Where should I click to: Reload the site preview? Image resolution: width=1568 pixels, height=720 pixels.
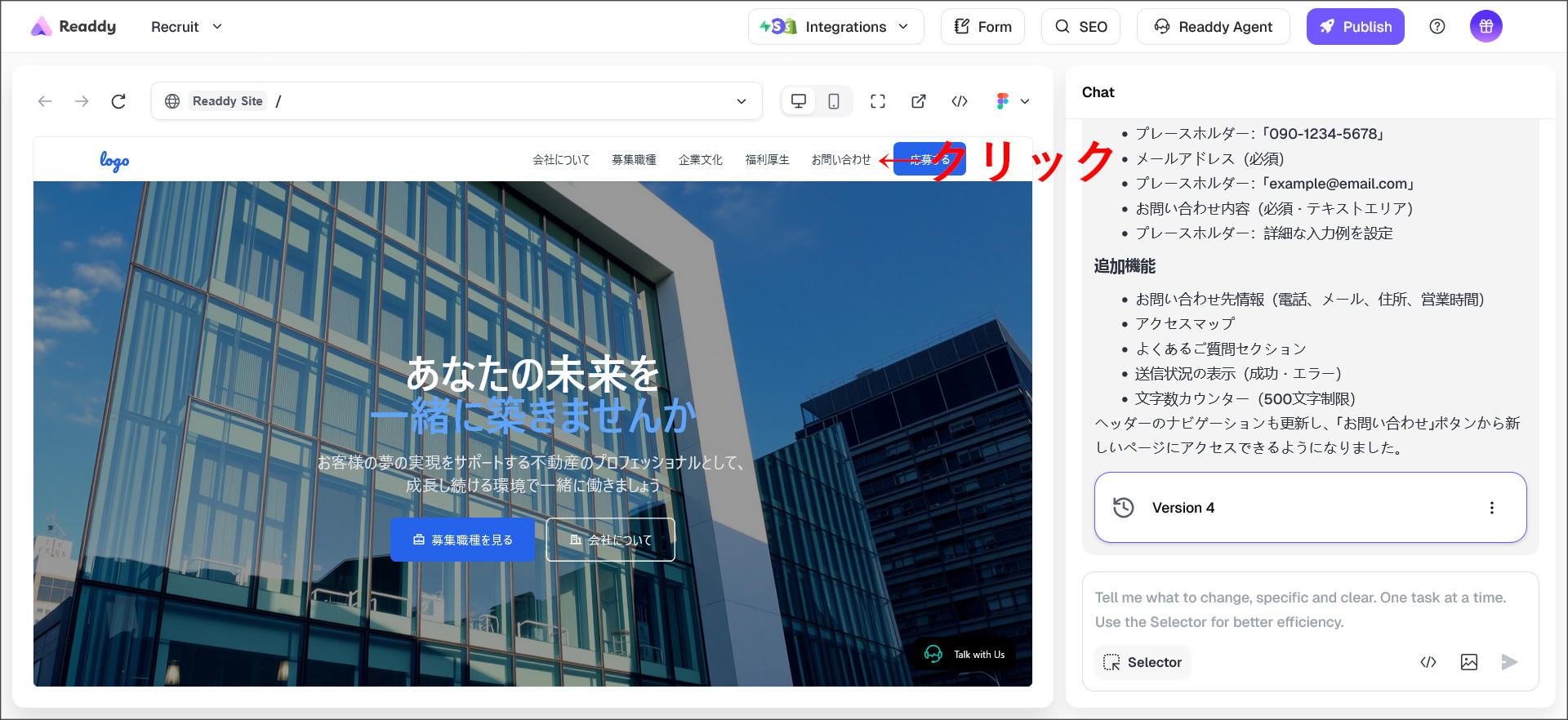coord(118,101)
